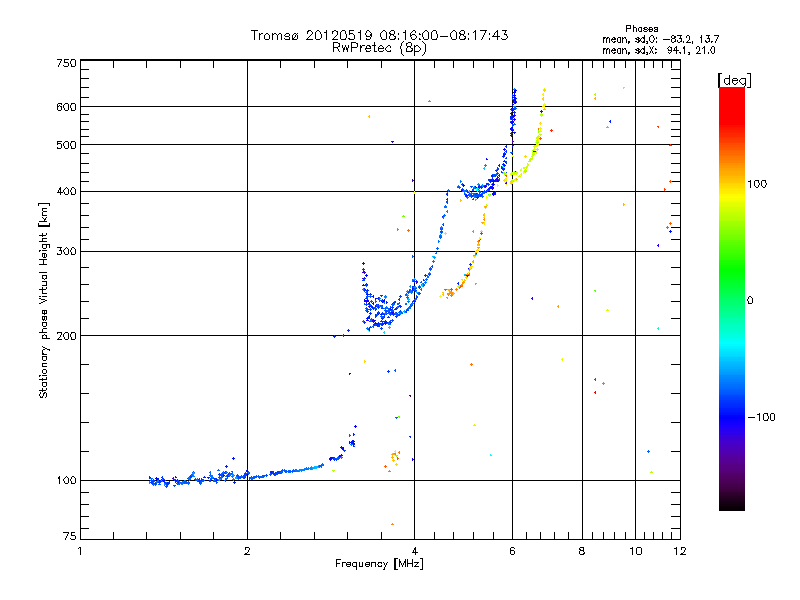The image size is (800, 600).
Task: Click the y-axis label '75'
Action: click(x=70, y=536)
